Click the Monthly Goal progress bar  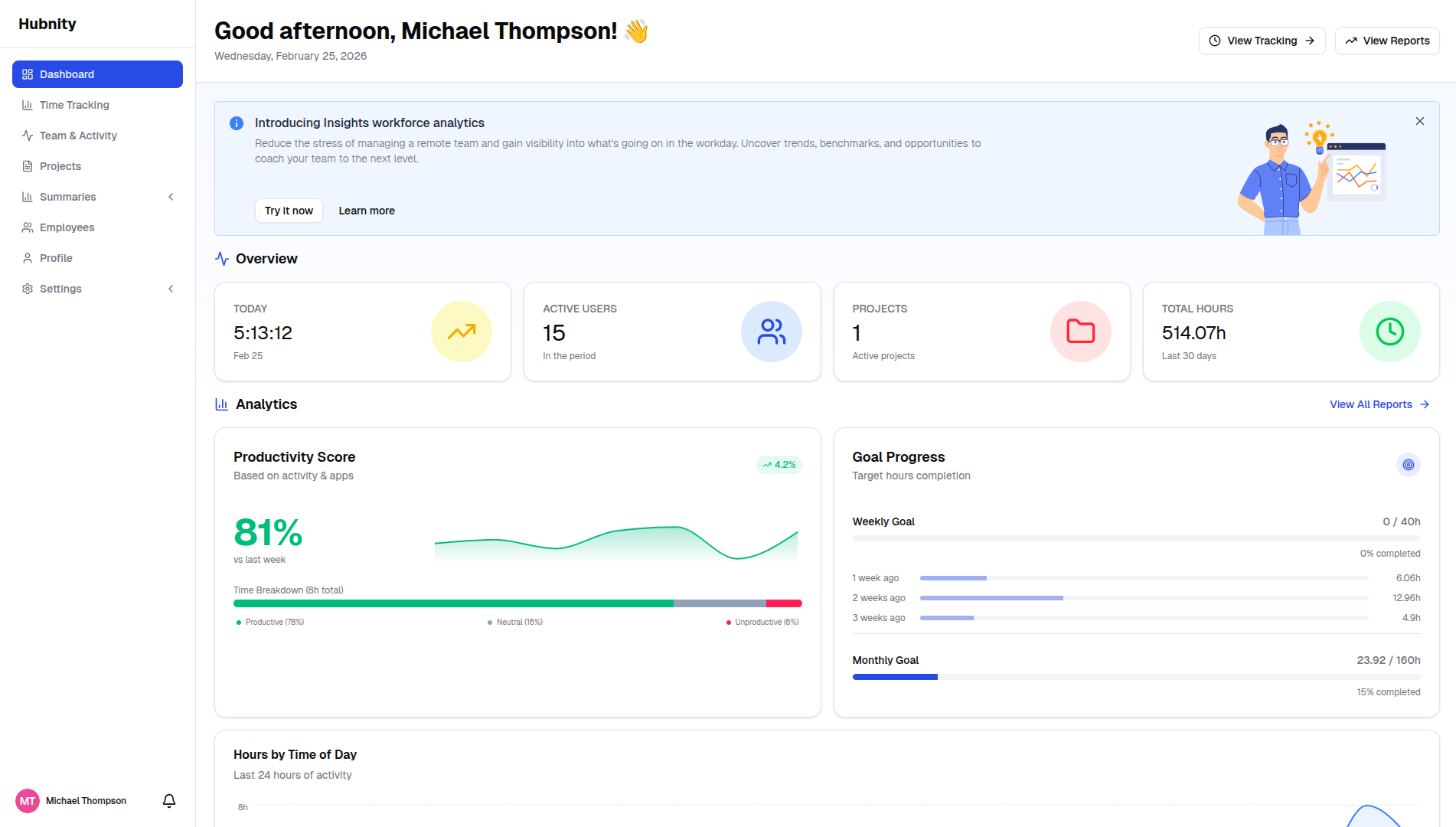click(1136, 677)
